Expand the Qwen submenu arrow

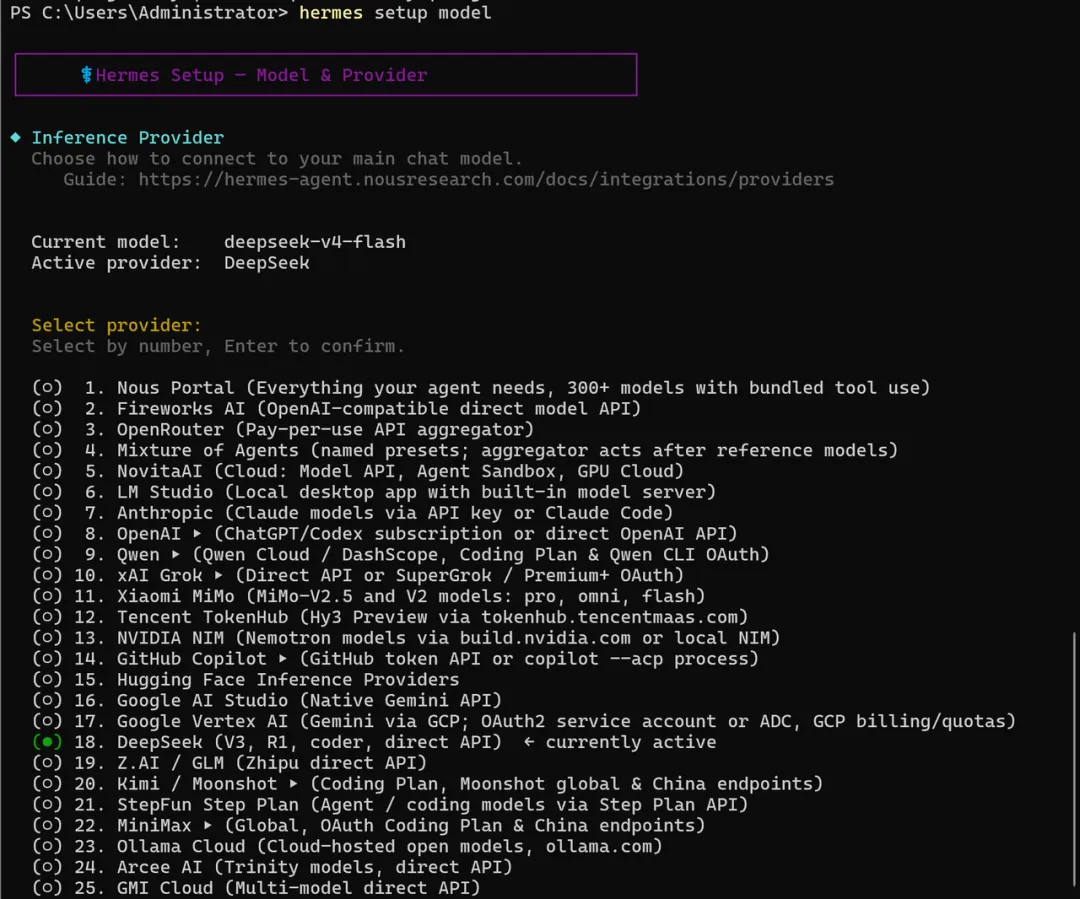click(x=176, y=555)
